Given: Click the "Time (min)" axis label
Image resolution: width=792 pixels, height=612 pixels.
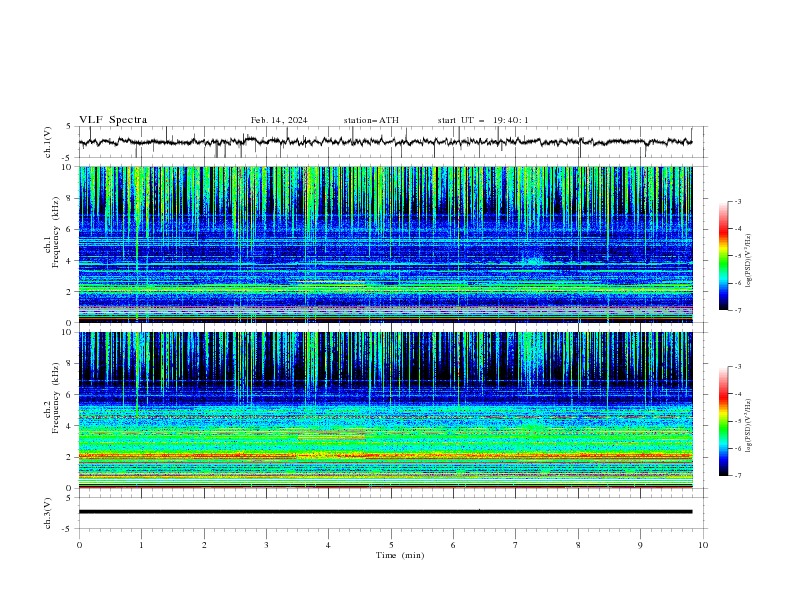Looking at the screenshot, I should [x=400, y=555].
